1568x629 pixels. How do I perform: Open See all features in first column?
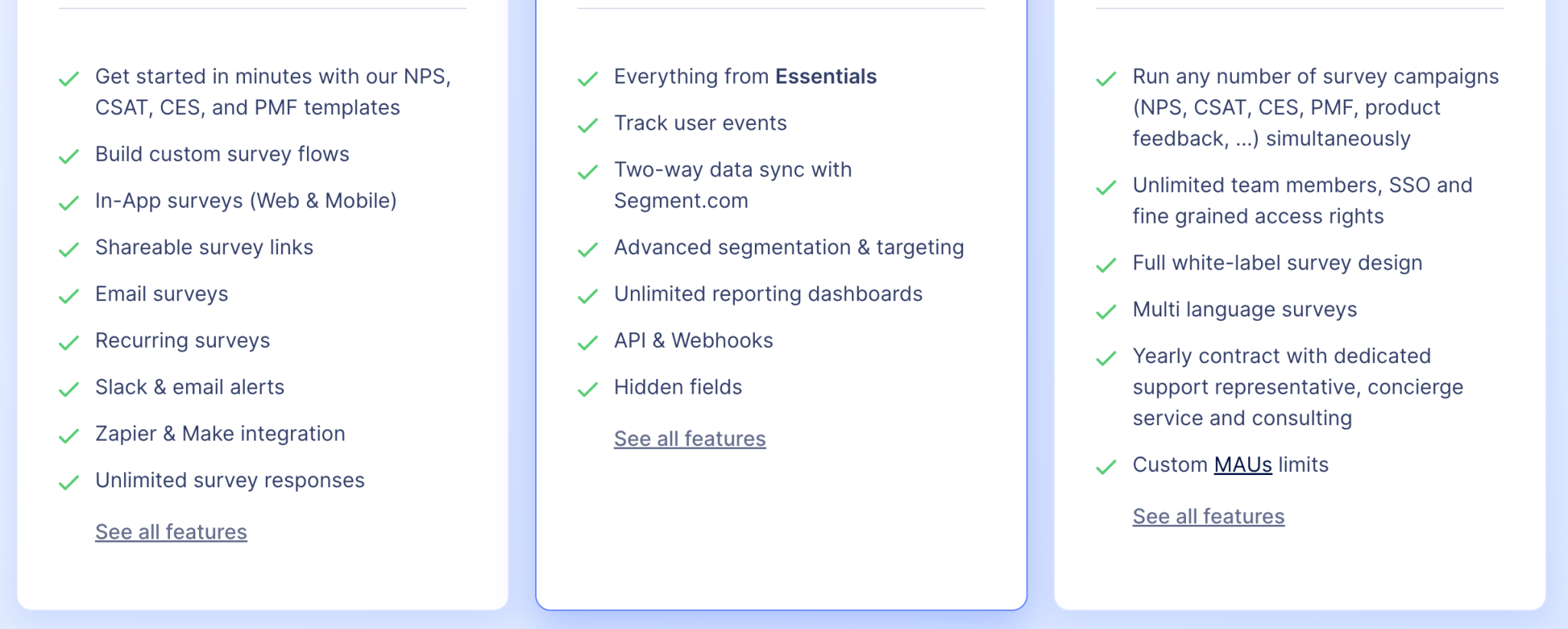pos(171,532)
